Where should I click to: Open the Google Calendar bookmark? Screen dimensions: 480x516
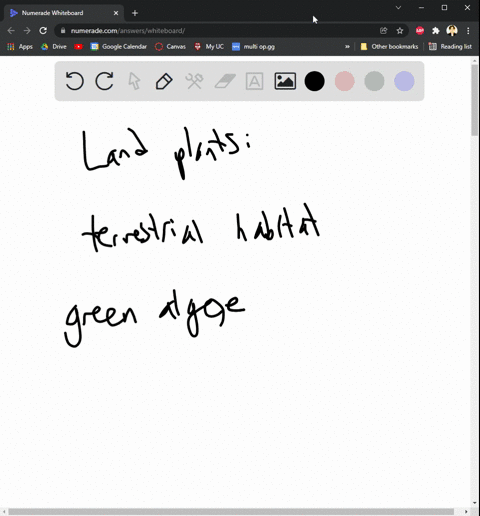click(x=119, y=47)
